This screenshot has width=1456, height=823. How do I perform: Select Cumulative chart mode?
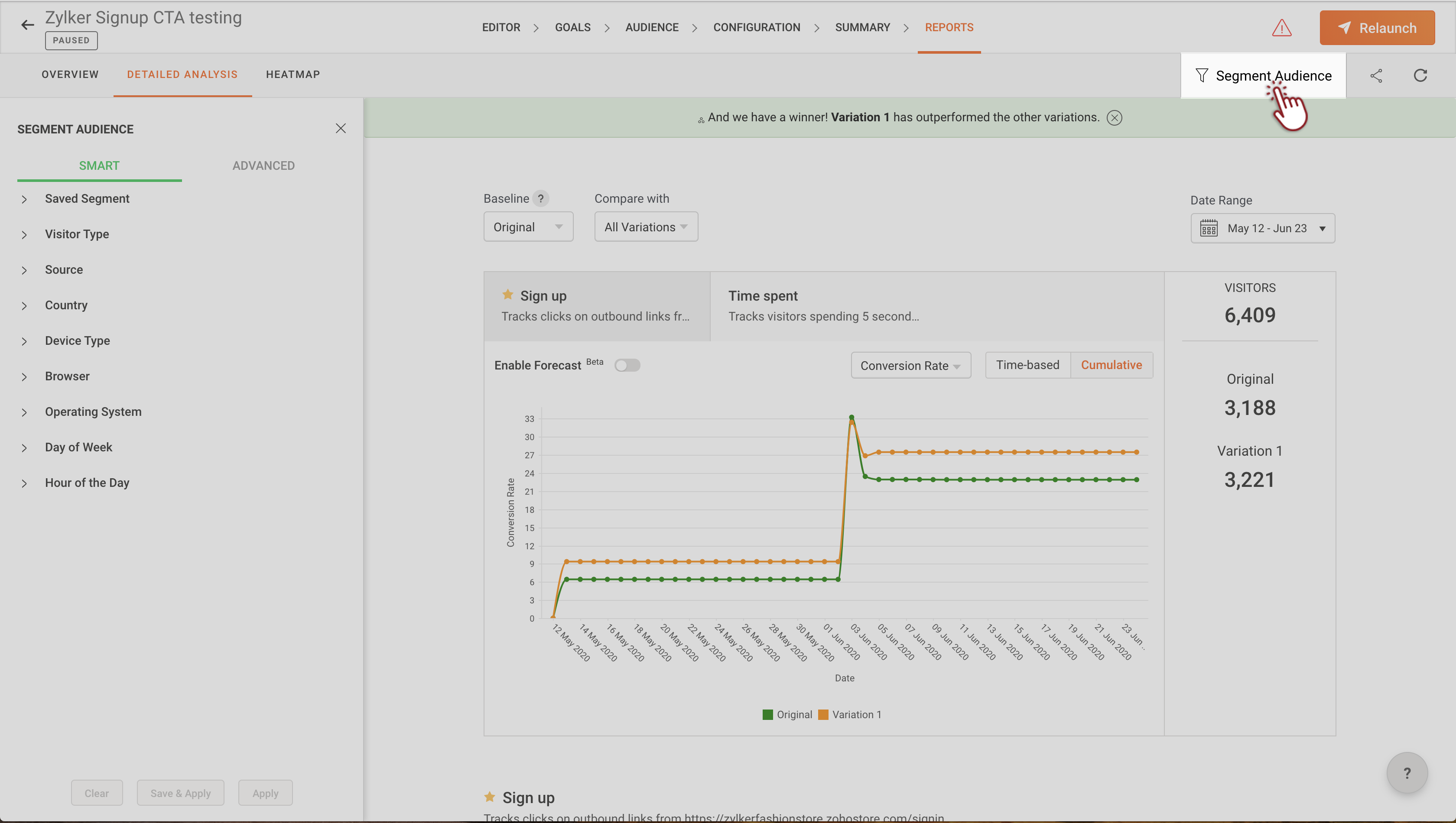tap(1111, 365)
